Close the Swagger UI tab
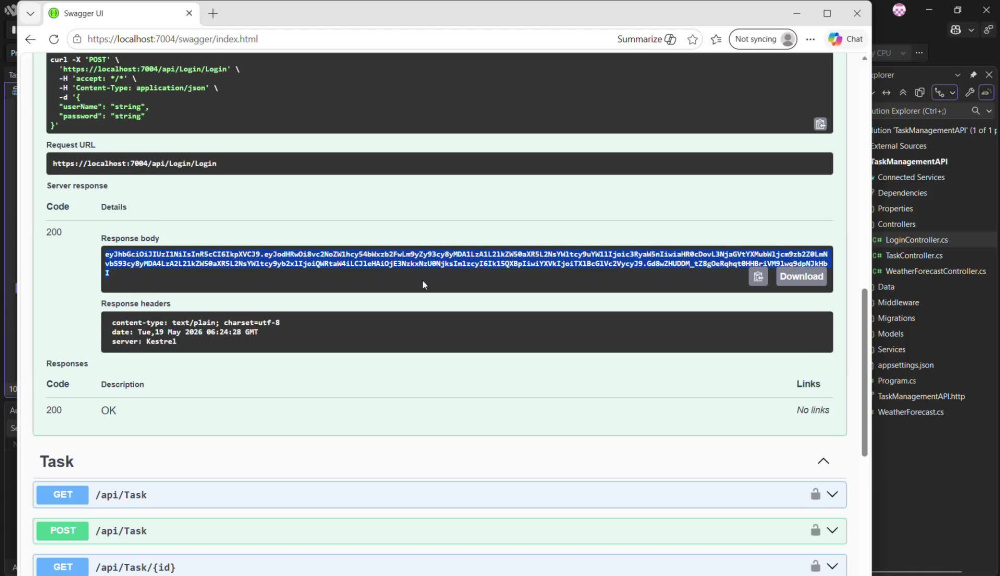 (189, 13)
